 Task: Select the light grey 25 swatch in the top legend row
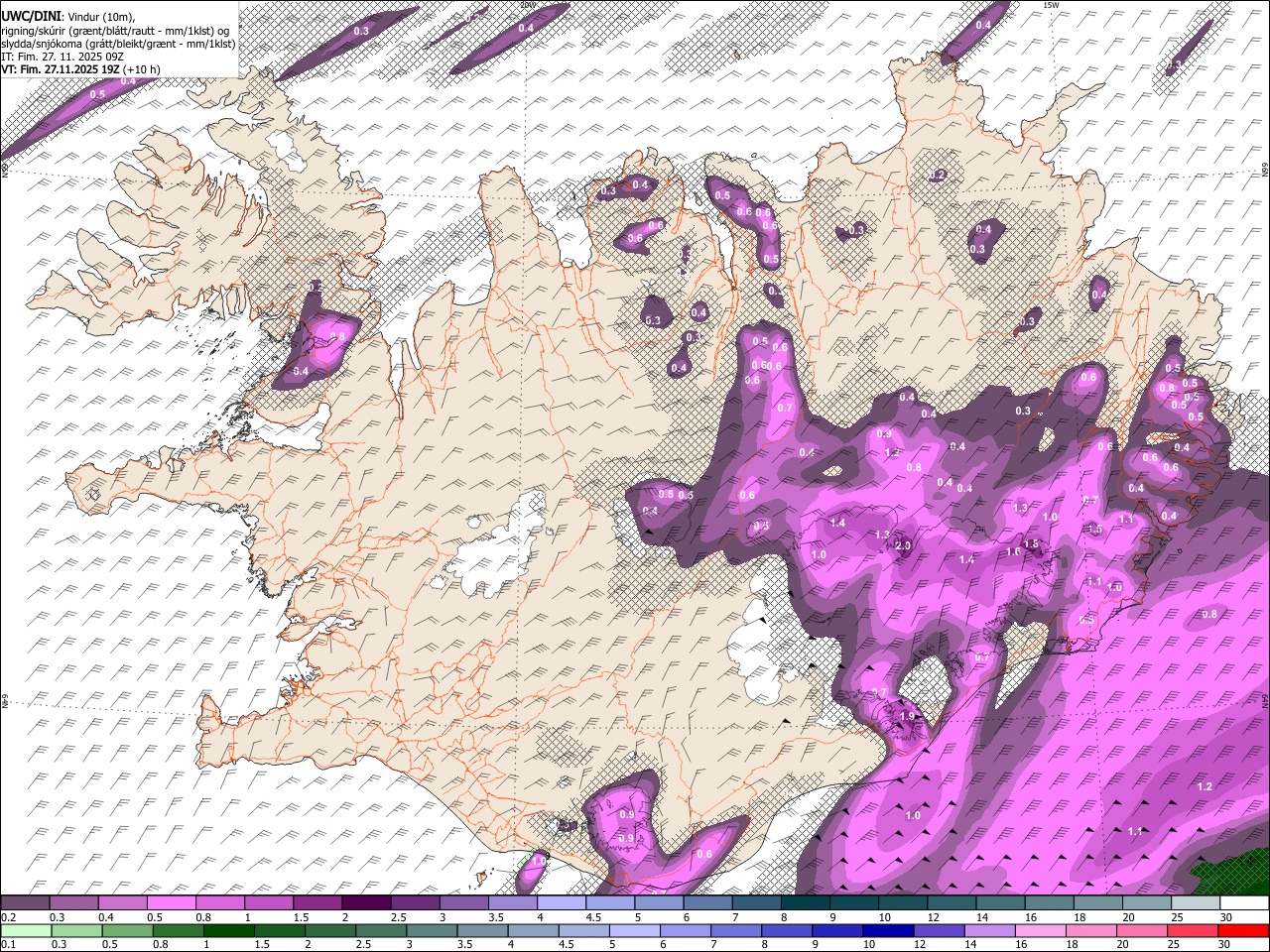tap(1196, 903)
